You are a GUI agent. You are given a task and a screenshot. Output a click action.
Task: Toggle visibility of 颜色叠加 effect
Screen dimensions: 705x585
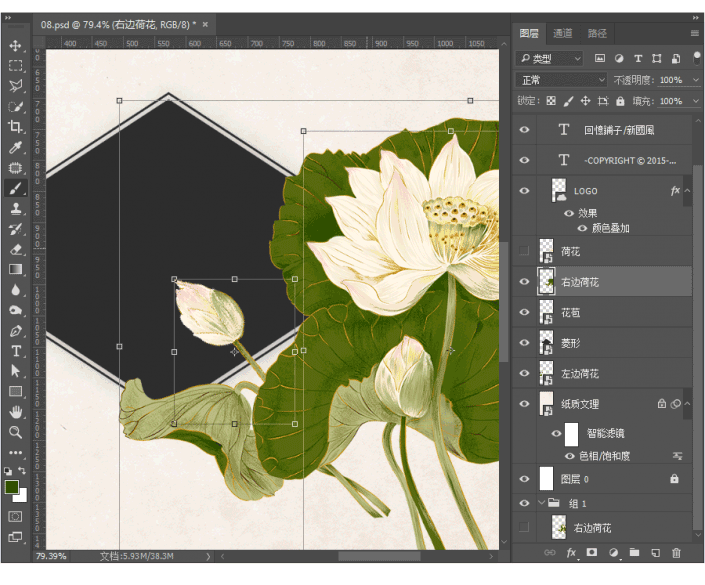[582, 228]
